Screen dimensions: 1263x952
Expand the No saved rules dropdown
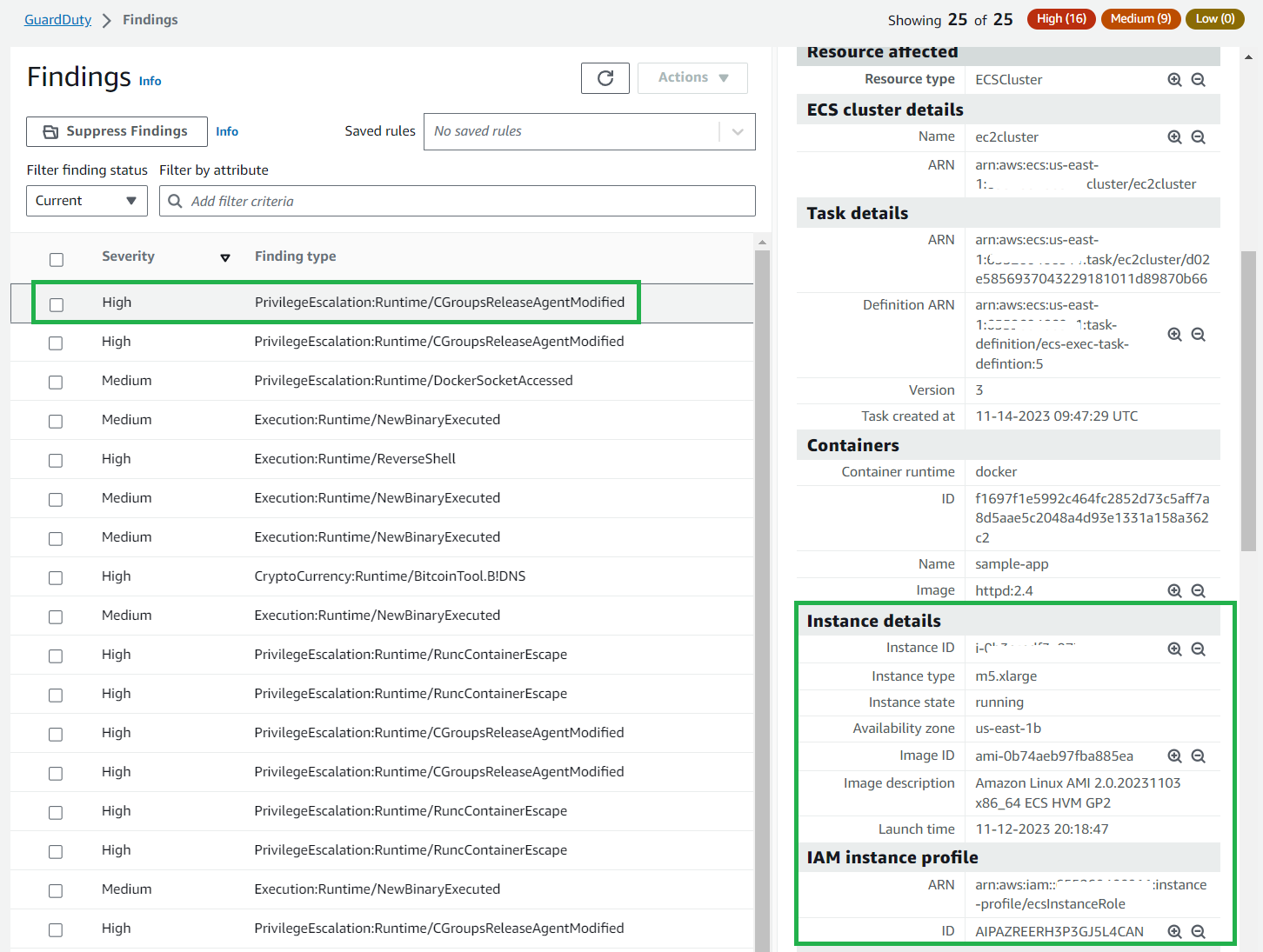click(737, 131)
